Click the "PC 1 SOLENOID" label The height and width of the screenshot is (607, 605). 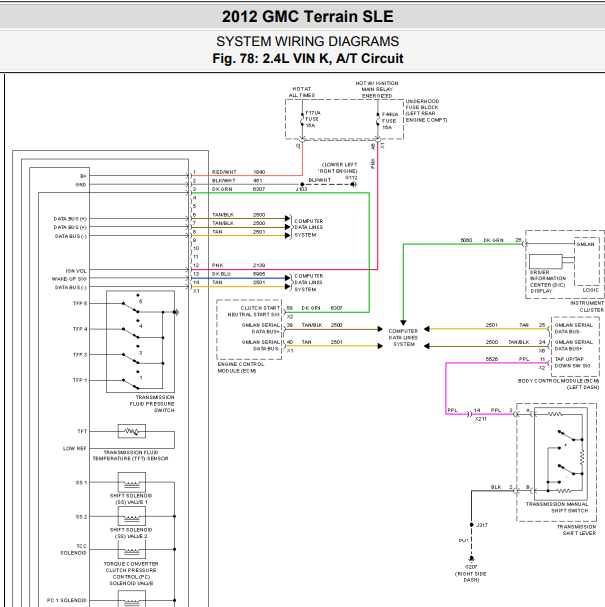pyautogui.click(x=67, y=600)
